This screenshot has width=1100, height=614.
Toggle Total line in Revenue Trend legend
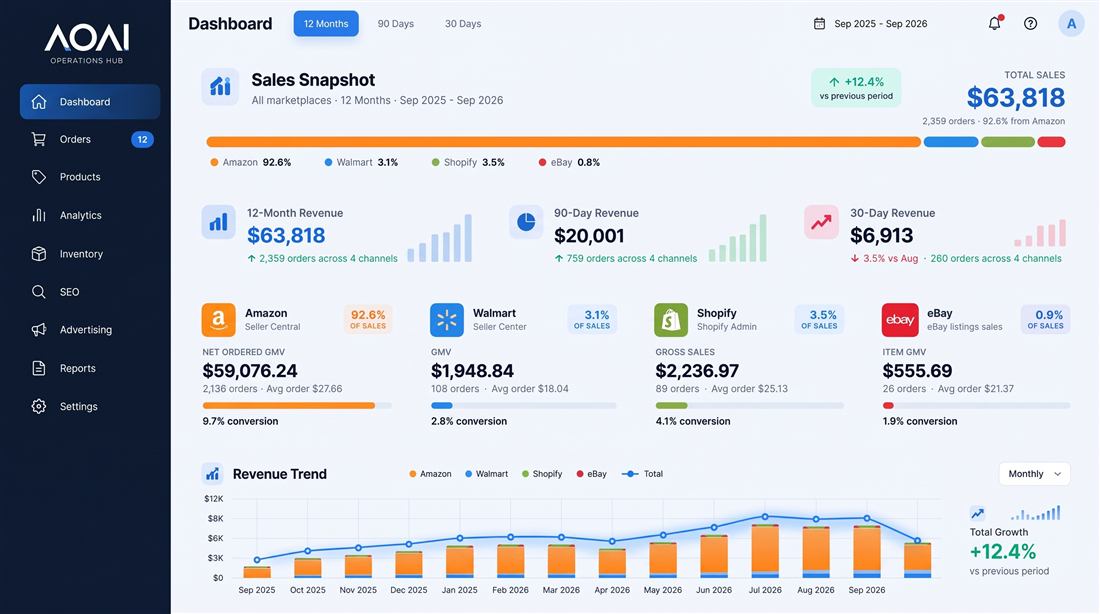tap(643, 474)
